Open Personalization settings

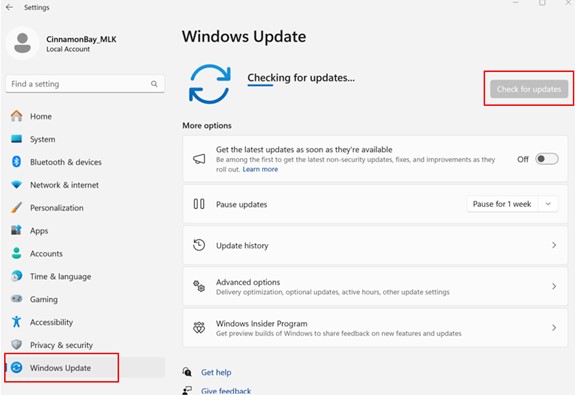[85, 208]
